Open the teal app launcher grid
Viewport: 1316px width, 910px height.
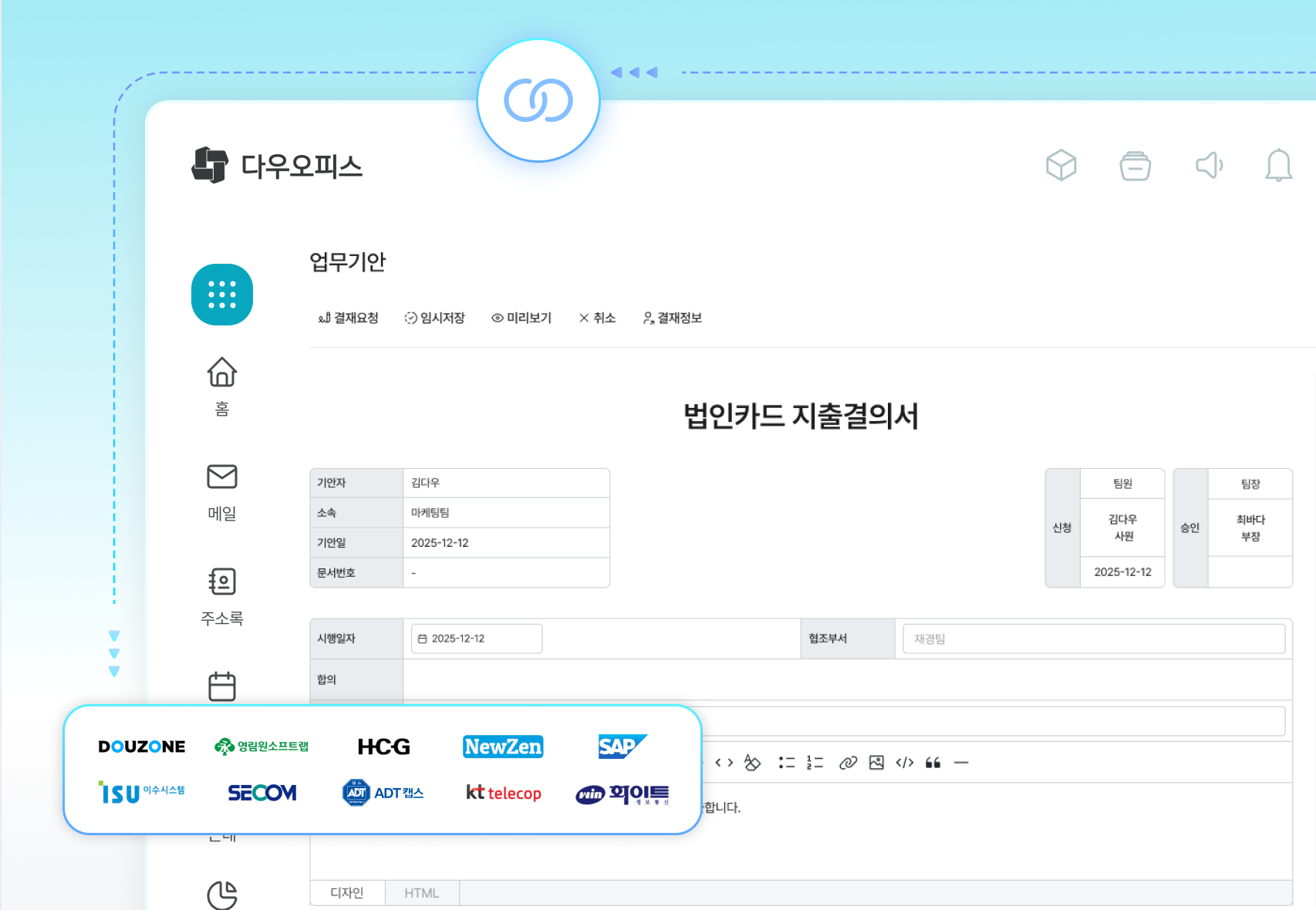(222, 295)
